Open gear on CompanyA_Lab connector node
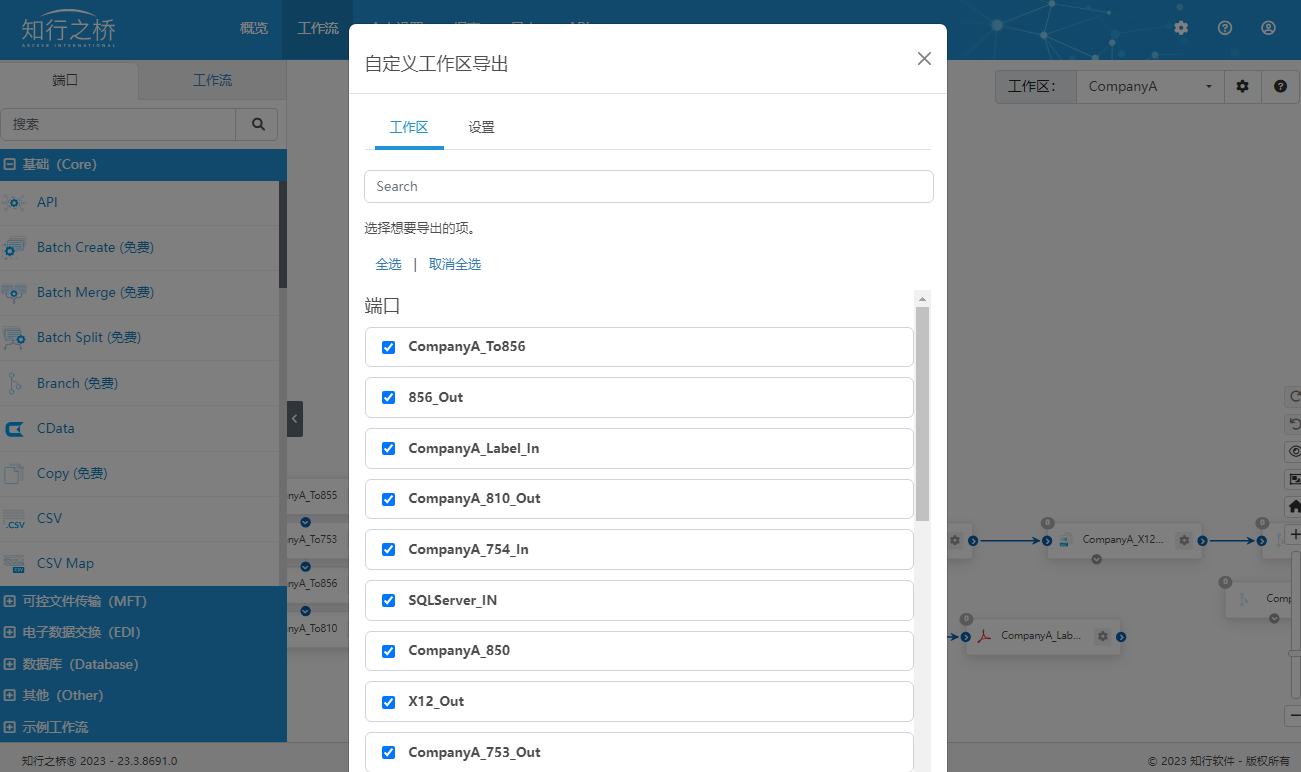The height and width of the screenshot is (772, 1301). click(x=1102, y=636)
